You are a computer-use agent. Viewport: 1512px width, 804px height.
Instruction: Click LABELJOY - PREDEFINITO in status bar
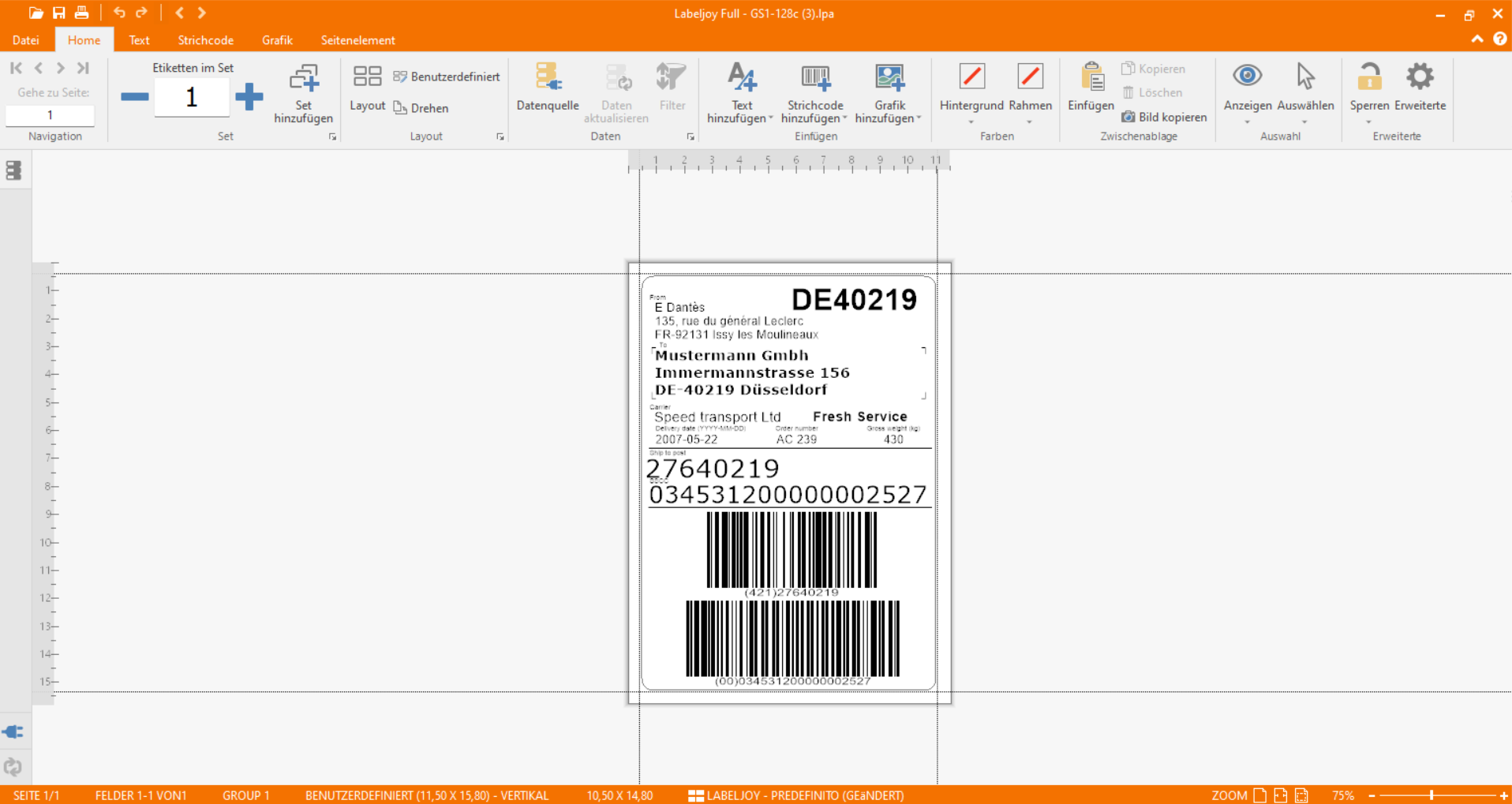(796, 795)
